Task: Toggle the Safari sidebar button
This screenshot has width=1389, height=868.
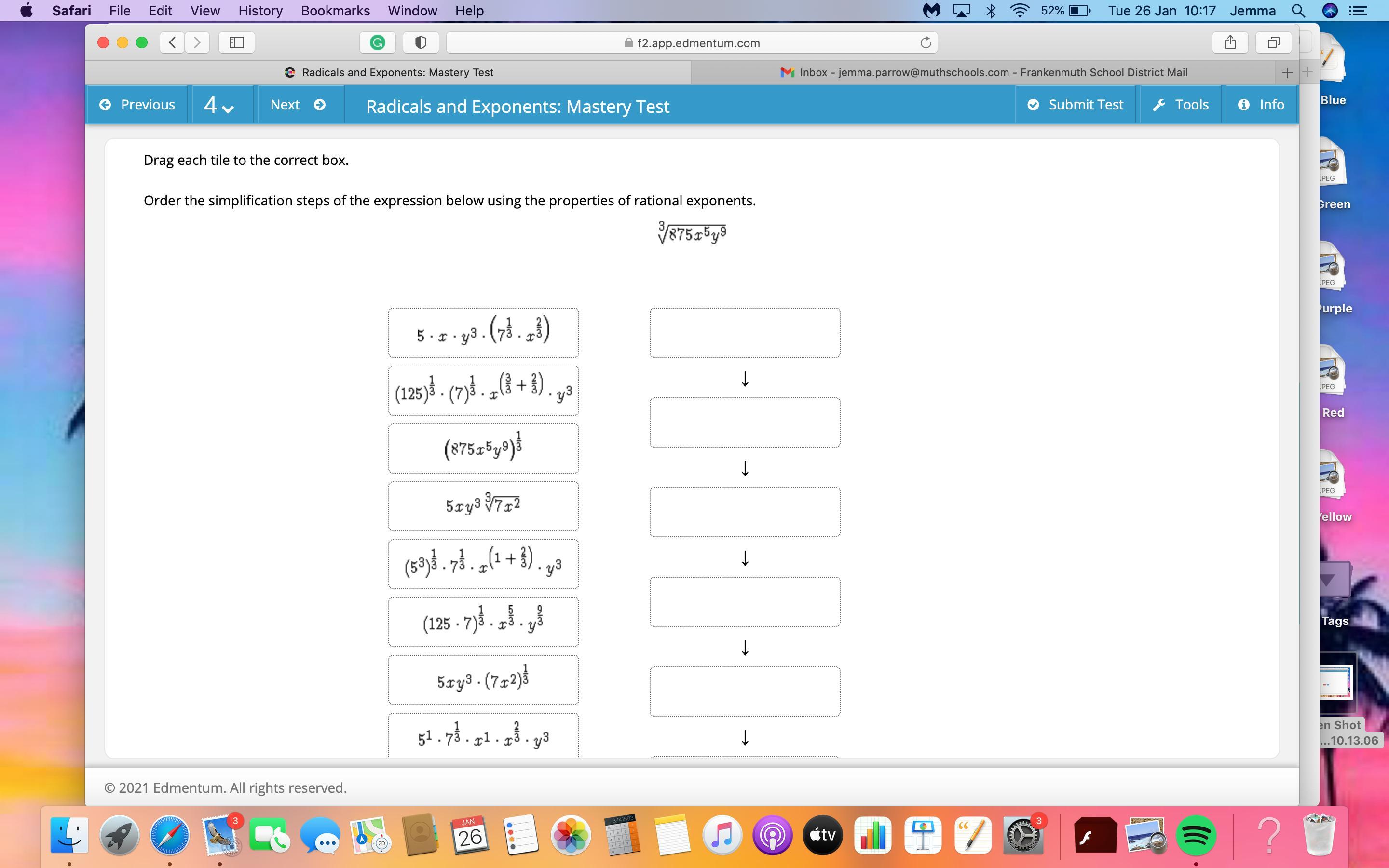Action: pyautogui.click(x=236, y=42)
